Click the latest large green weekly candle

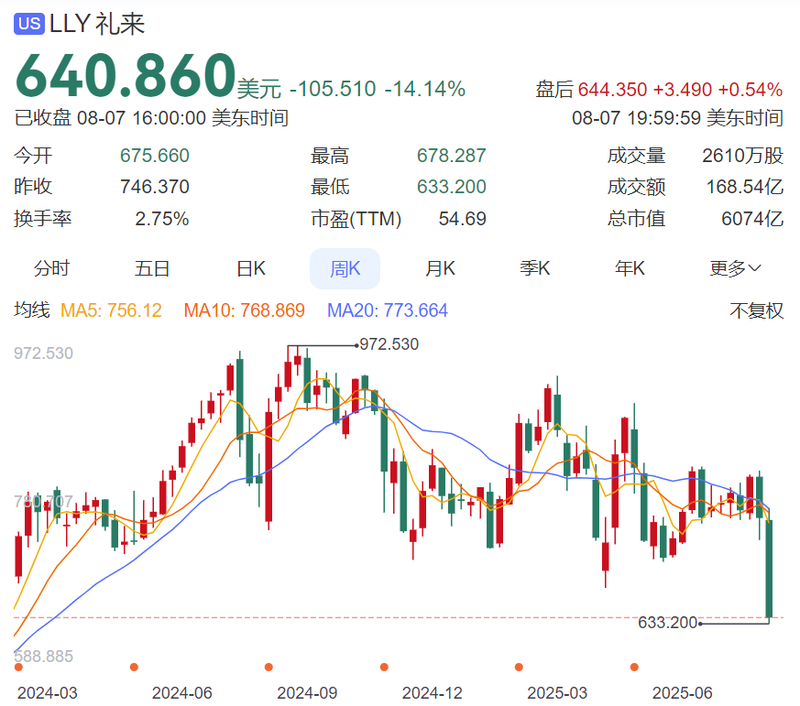pos(769,568)
